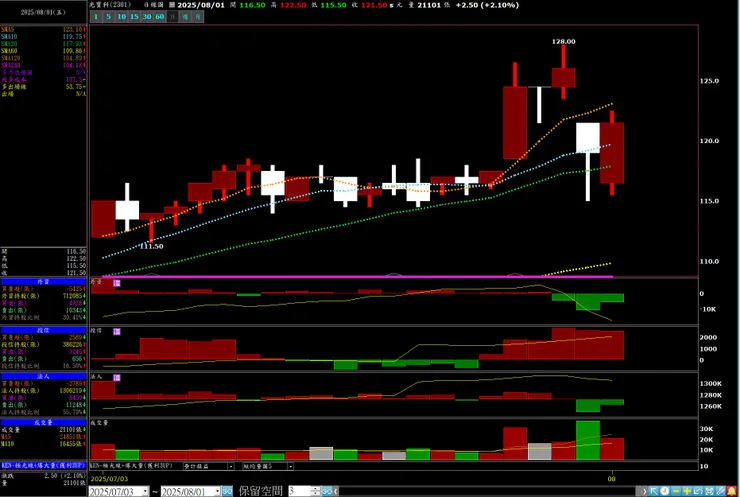Click the 法人 blue panel header
740x497 pixels.
tap(43, 376)
